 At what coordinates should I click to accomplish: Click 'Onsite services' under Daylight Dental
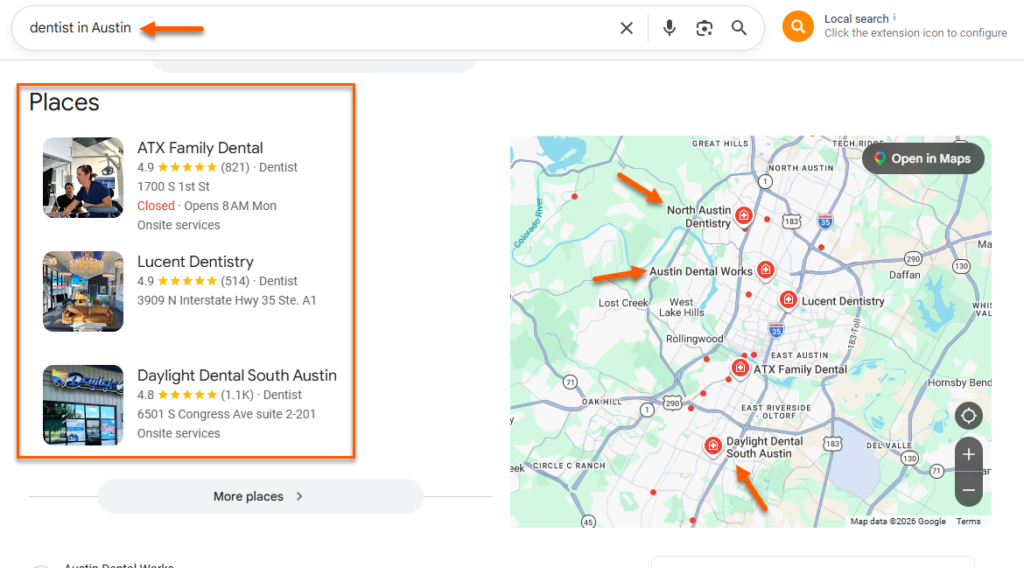178,434
